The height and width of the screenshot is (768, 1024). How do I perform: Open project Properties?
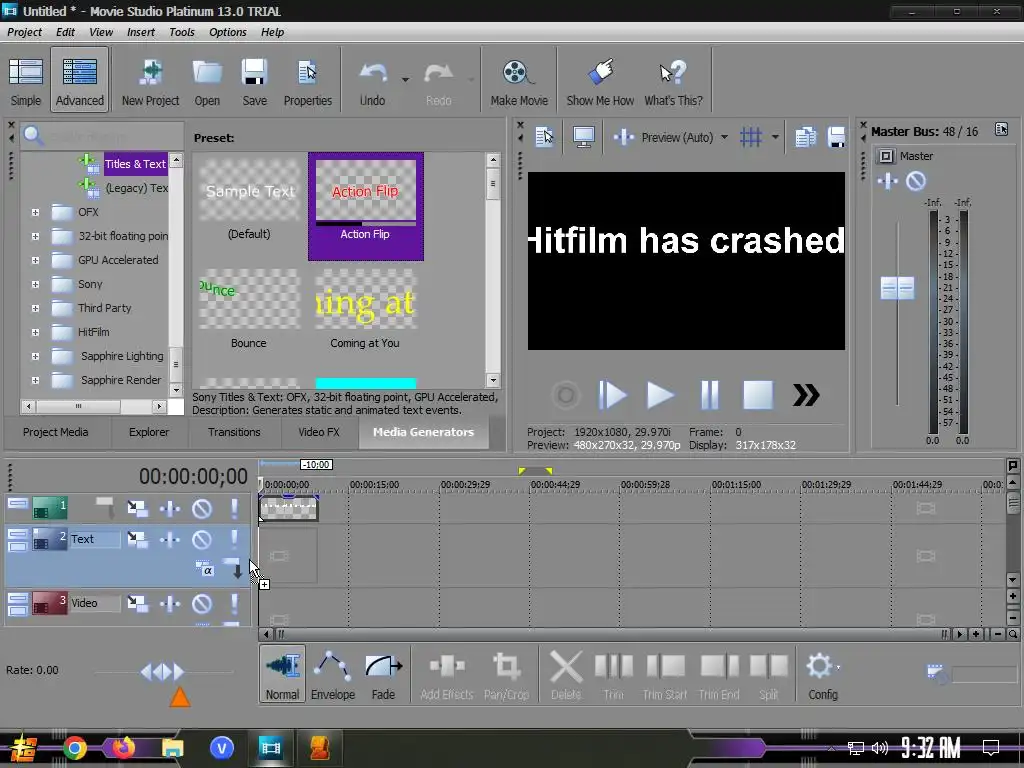[308, 82]
